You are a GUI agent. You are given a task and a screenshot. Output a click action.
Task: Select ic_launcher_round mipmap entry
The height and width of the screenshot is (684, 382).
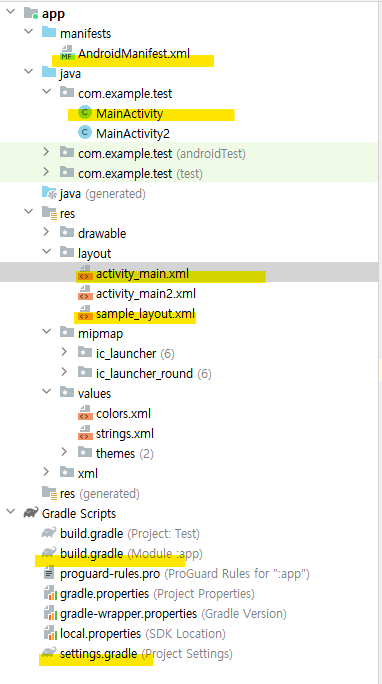point(144,374)
